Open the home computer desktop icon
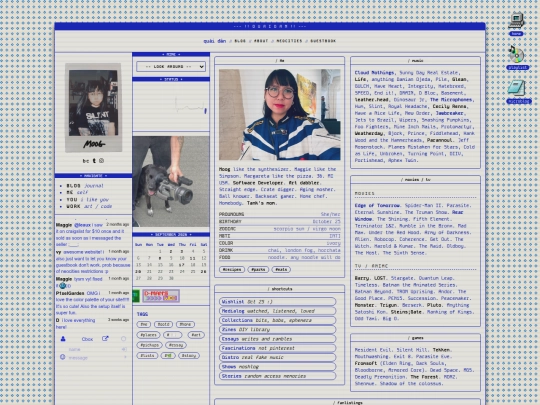Image resolution: width=540 pixels, height=405 pixels. pyautogui.click(x=516, y=21)
